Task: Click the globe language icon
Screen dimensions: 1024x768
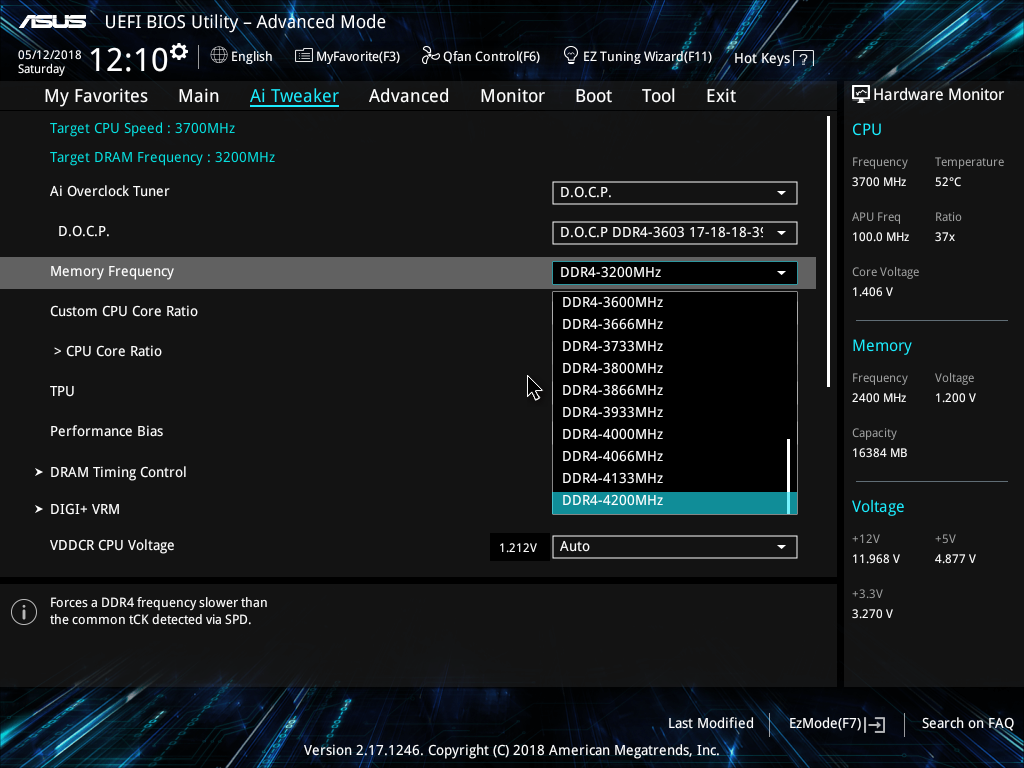Action: pyautogui.click(x=219, y=56)
